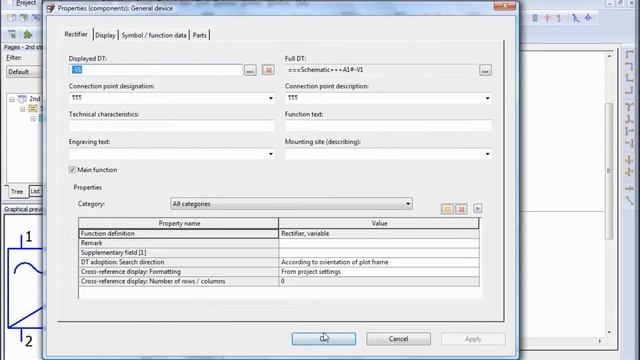Select the upper cross-junction icon in right toolbar
640x360 pixels.
coord(629,160)
